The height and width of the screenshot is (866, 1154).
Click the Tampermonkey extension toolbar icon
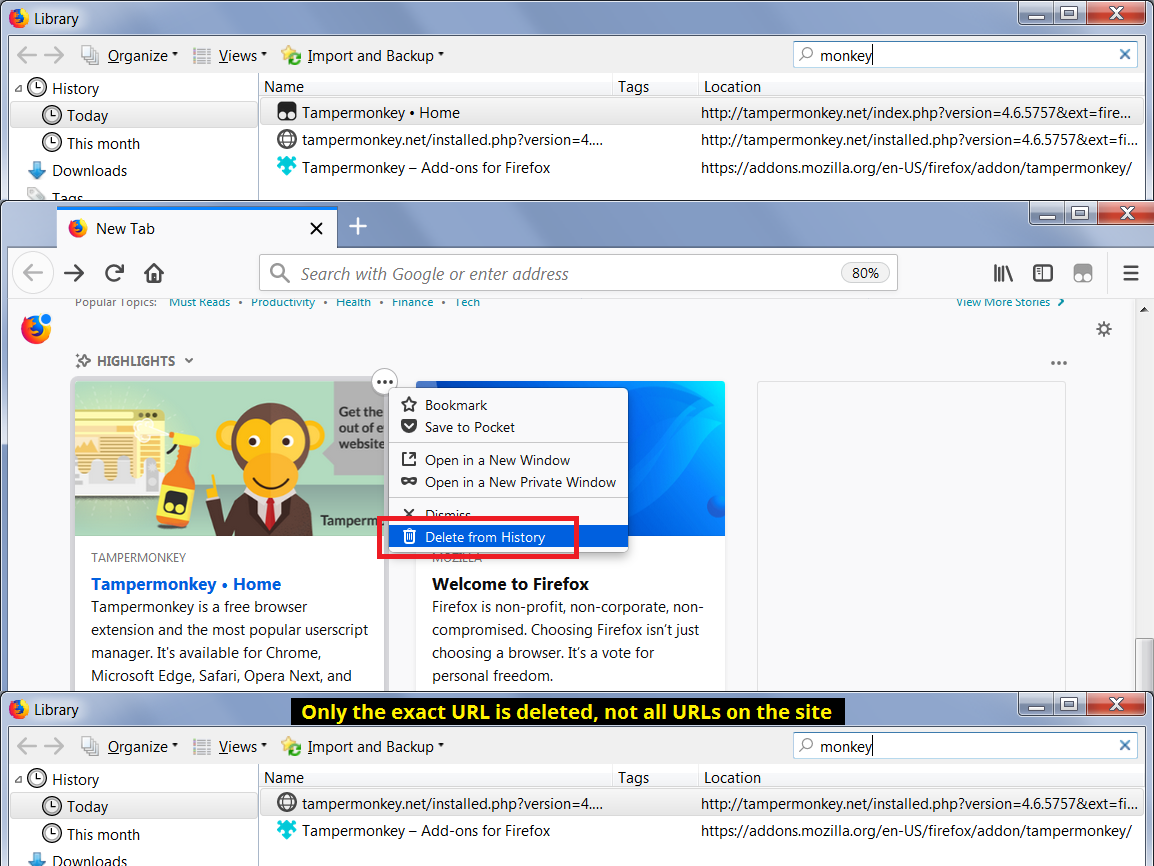tap(1082, 273)
